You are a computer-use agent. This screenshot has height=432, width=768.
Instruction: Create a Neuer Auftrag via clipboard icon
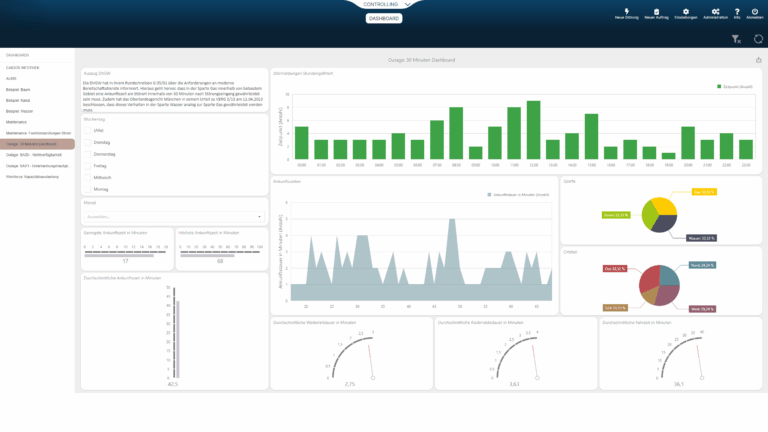[656, 14]
